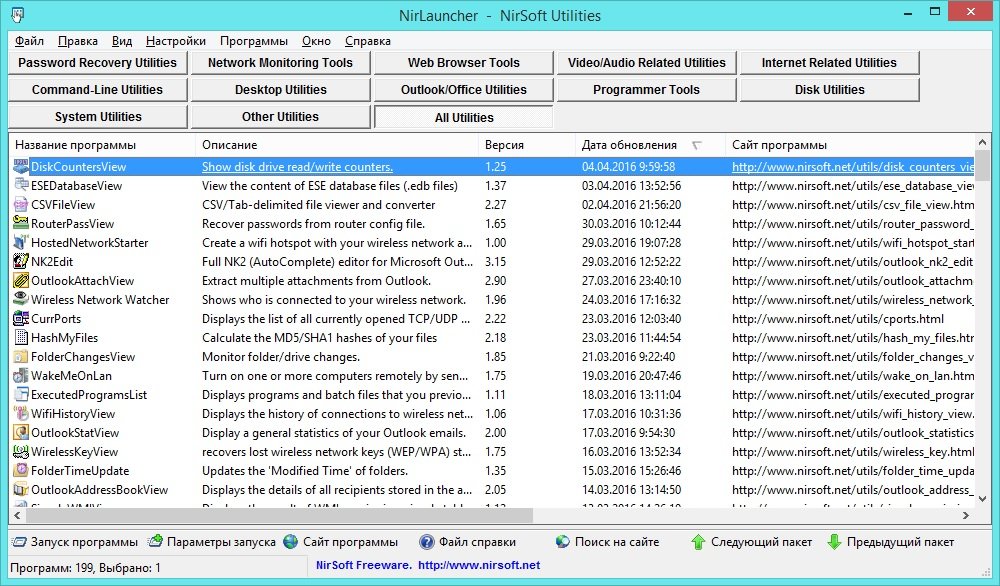Sort by Дата обновления column header

click(629, 145)
